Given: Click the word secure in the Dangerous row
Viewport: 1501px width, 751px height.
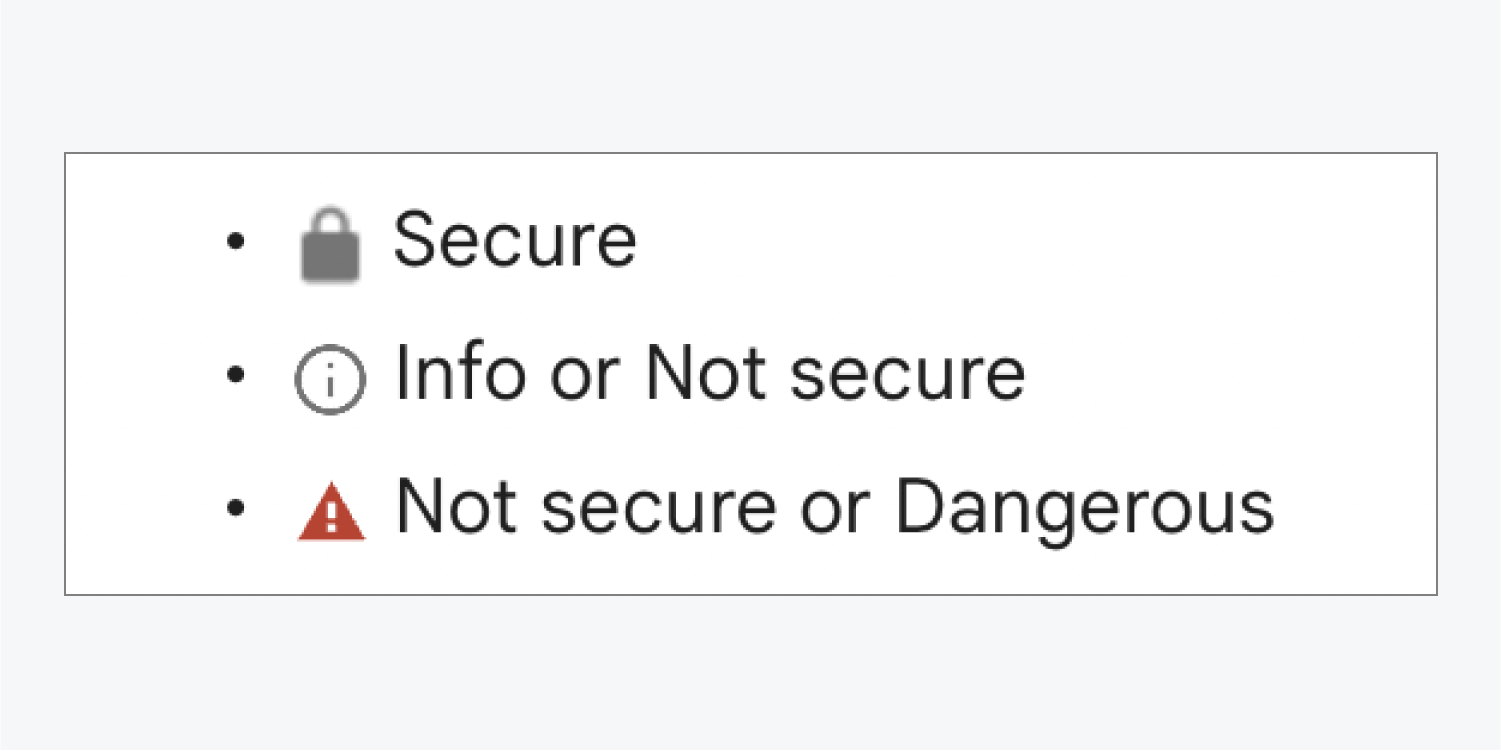Looking at the screenshot, I should 658,510.
